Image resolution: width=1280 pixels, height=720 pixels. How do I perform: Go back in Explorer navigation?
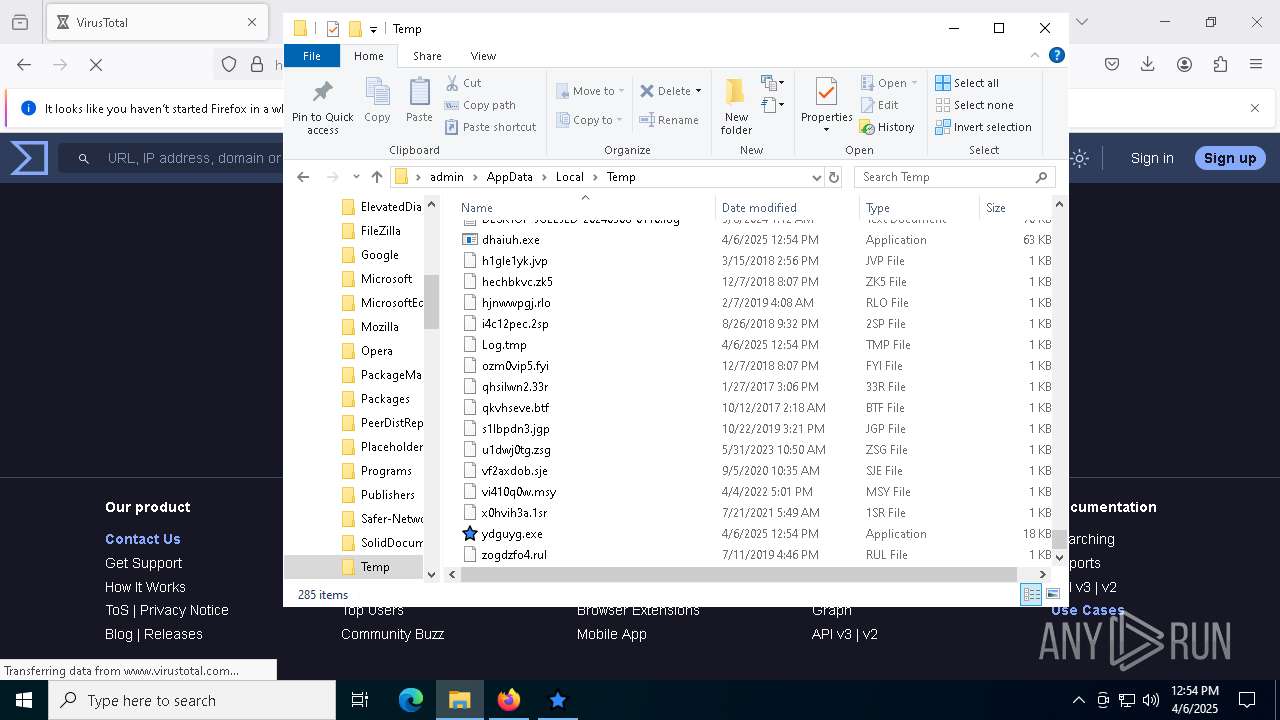(303, 177)
